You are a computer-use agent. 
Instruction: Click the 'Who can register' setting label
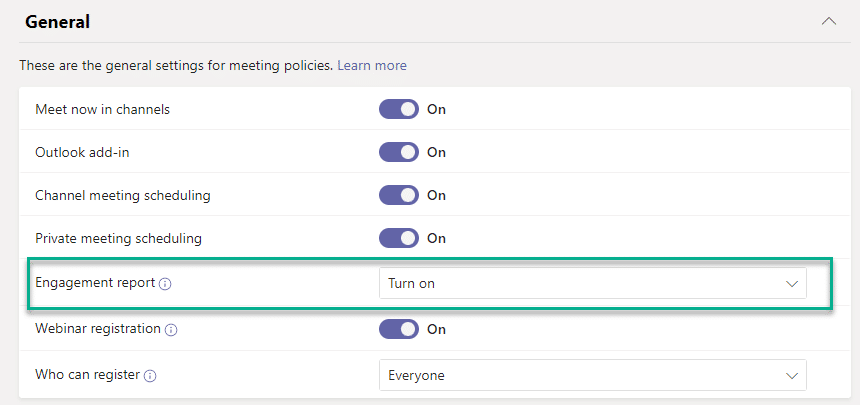(88, 375)
